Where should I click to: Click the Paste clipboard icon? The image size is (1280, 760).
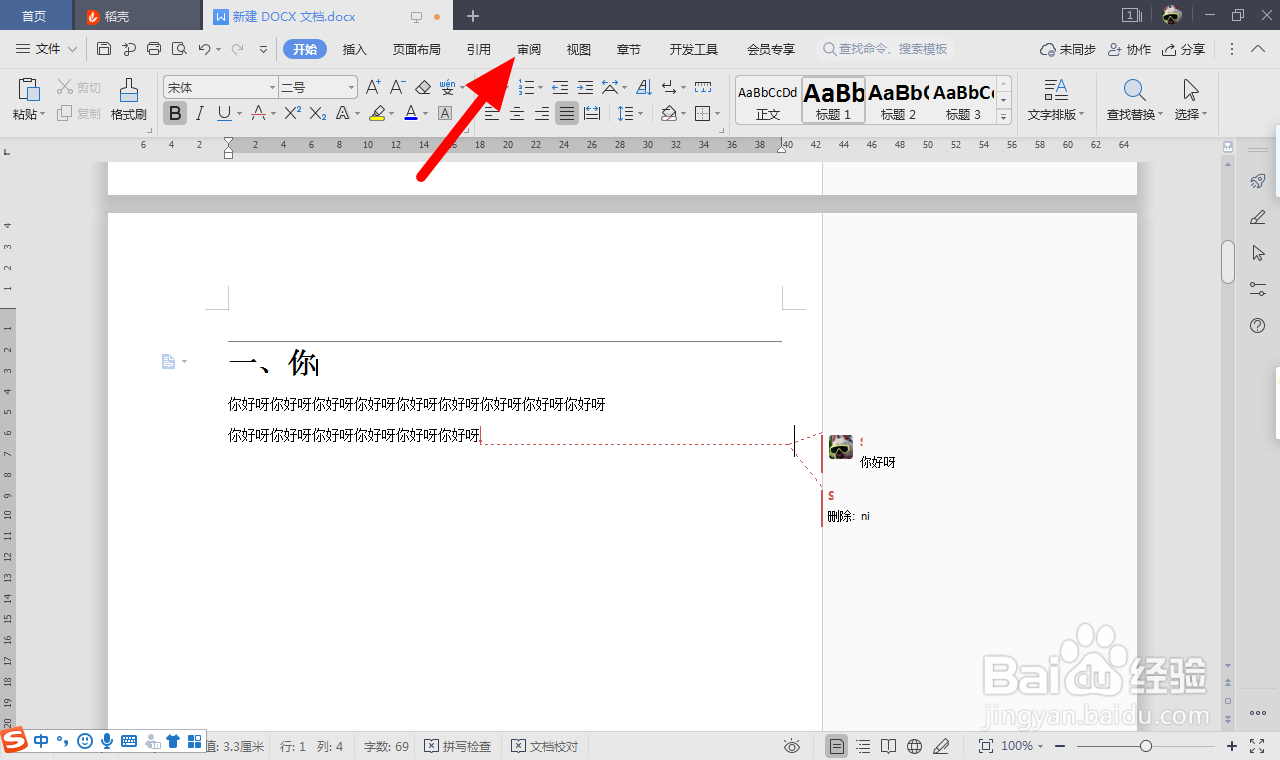coord(29,90)
